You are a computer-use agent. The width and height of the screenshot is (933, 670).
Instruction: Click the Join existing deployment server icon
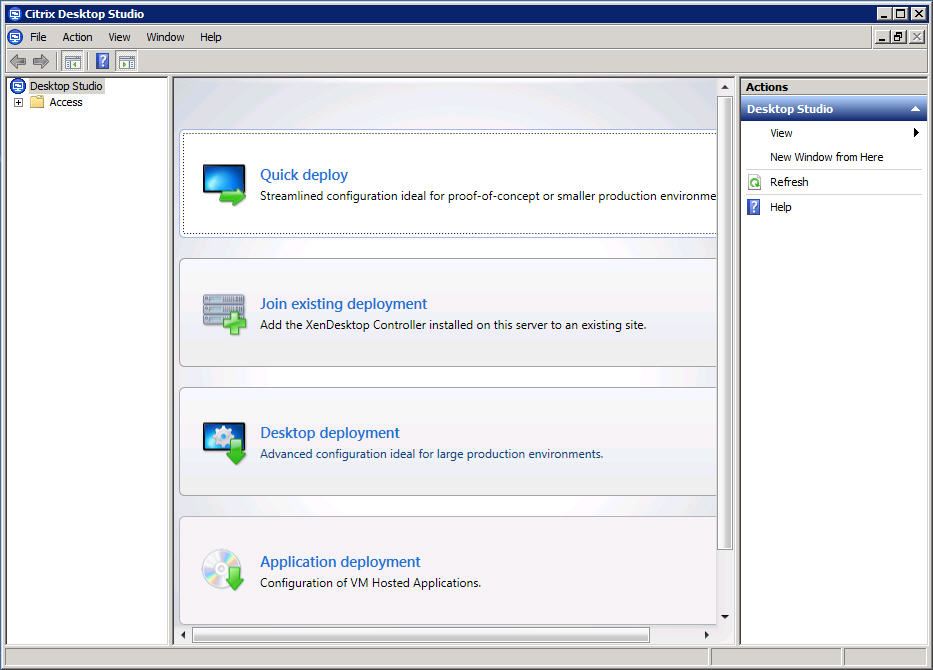(x=223, y=314)
